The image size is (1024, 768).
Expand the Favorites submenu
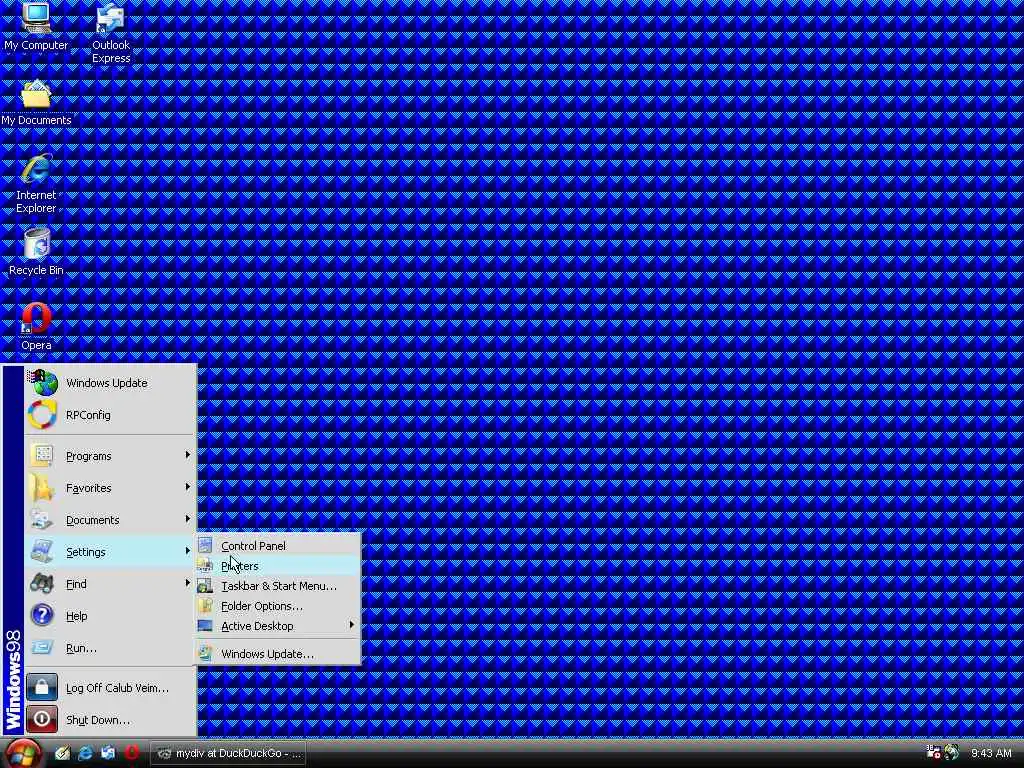pyautogui.click(x=110, y=488)
